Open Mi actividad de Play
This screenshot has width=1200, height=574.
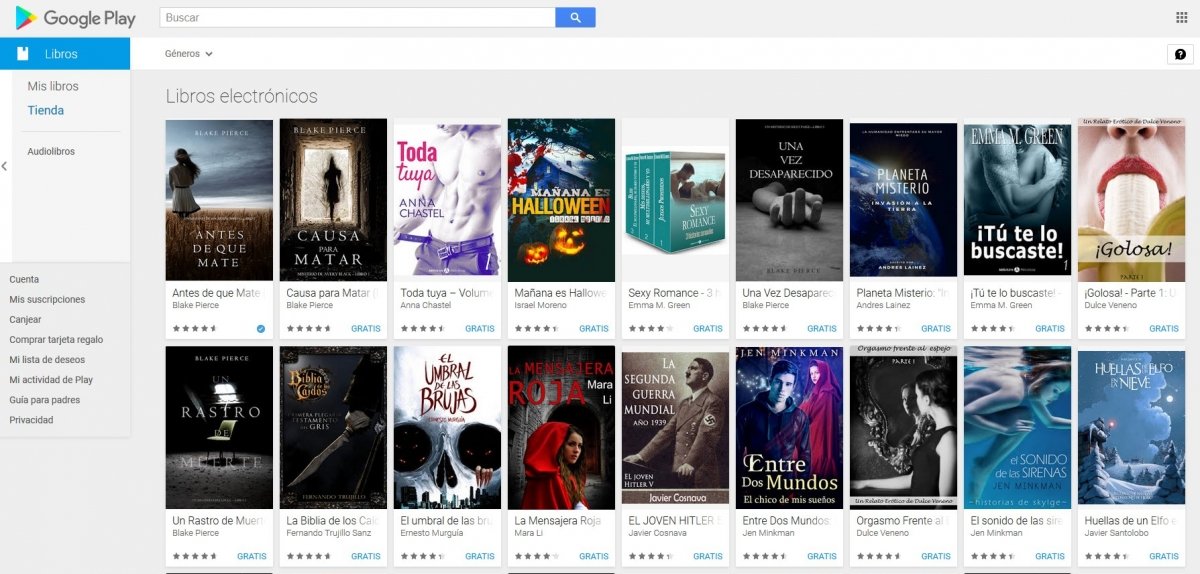point(51,380)
